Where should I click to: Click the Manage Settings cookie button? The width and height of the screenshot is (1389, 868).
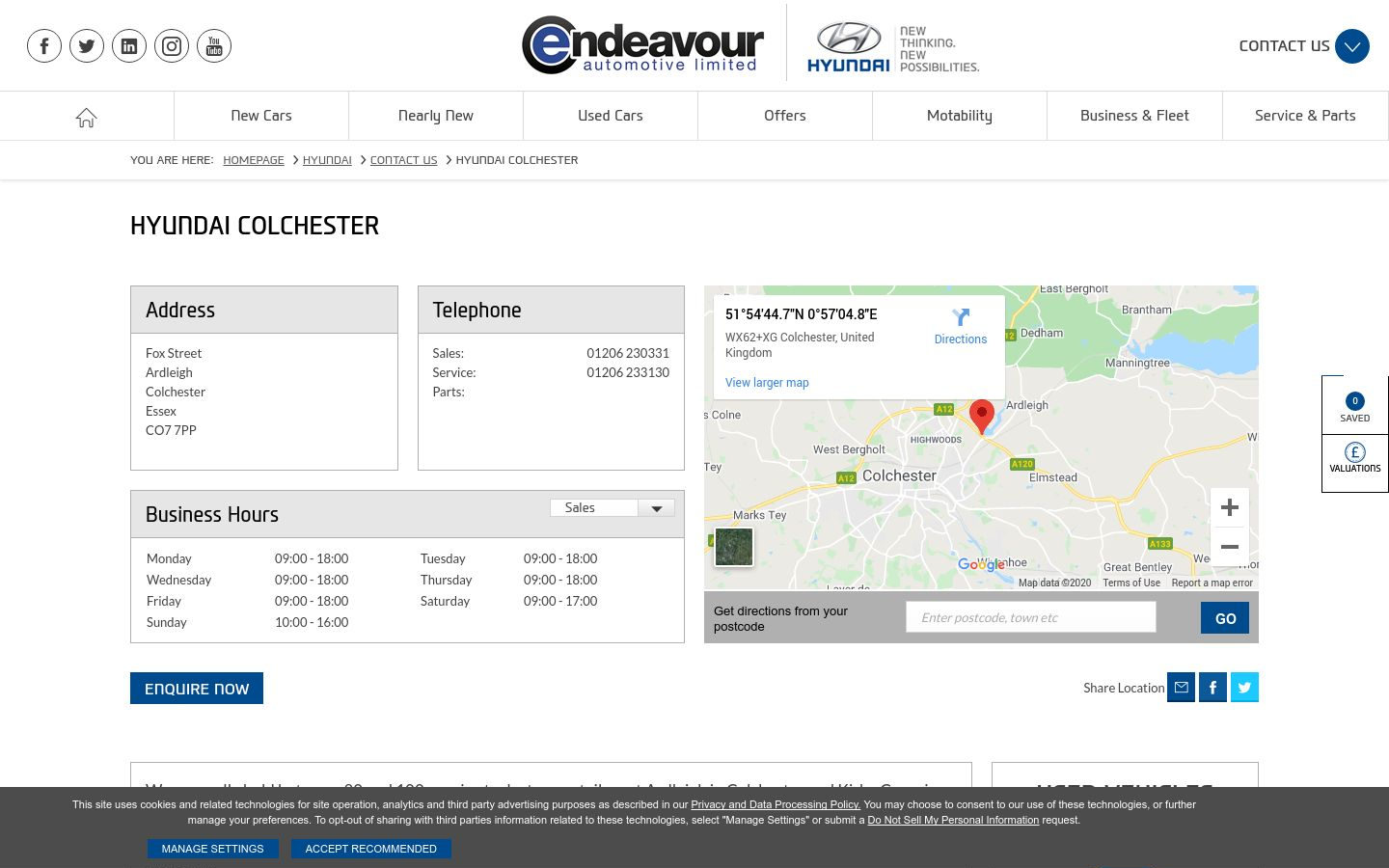pos(212,849)
